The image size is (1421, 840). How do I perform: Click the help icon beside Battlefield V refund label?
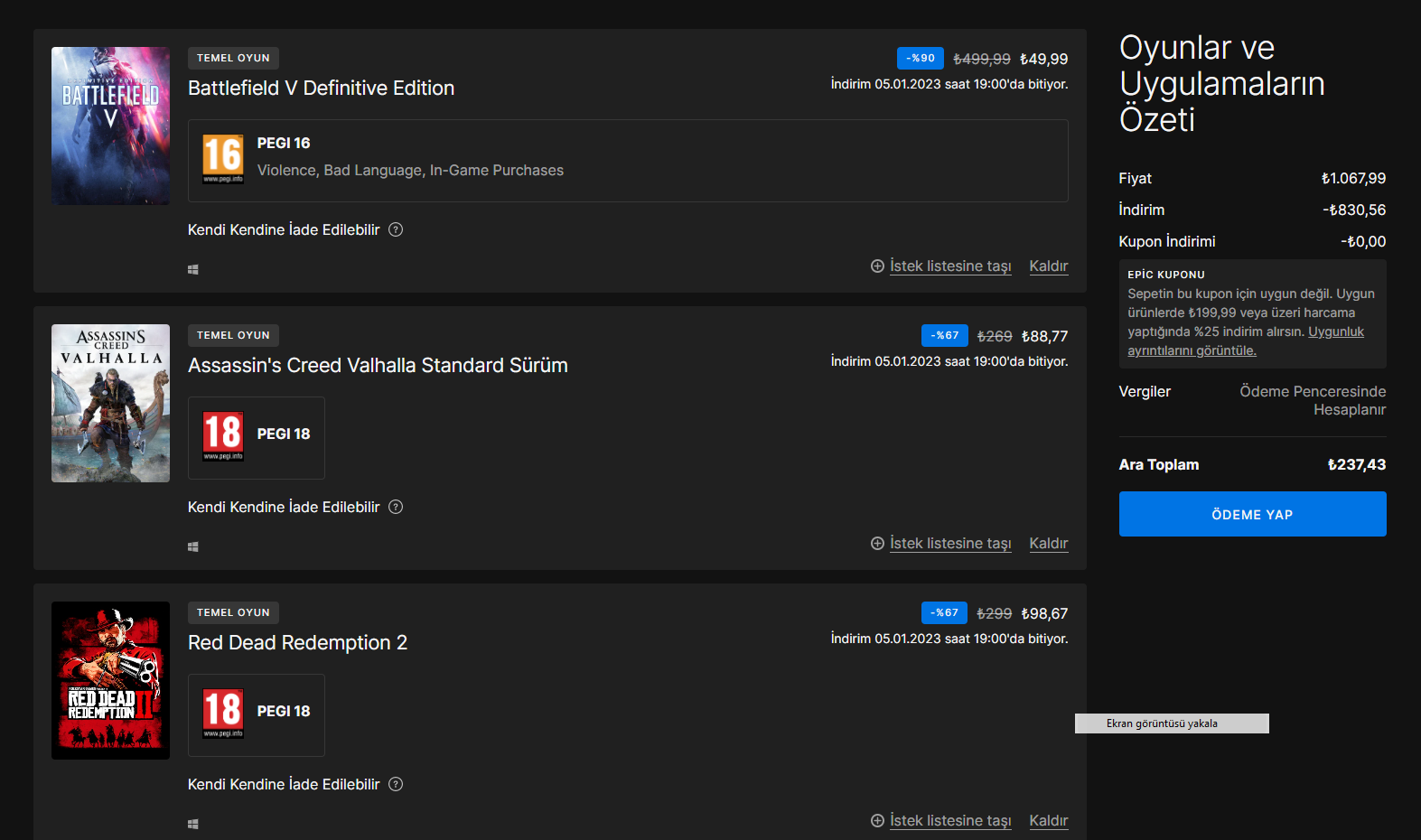[396, 229]
